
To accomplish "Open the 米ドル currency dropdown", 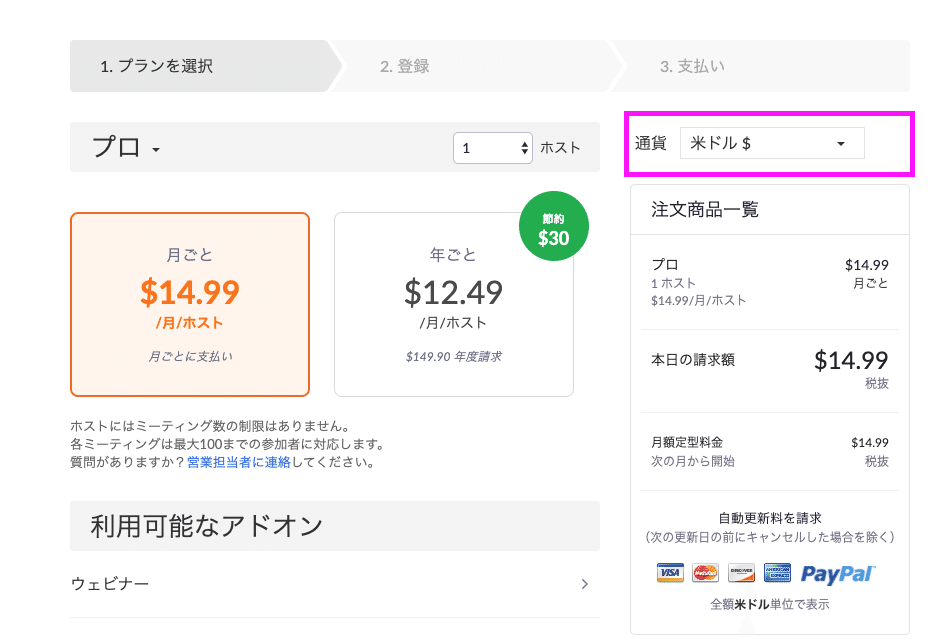I will point(770,143).
